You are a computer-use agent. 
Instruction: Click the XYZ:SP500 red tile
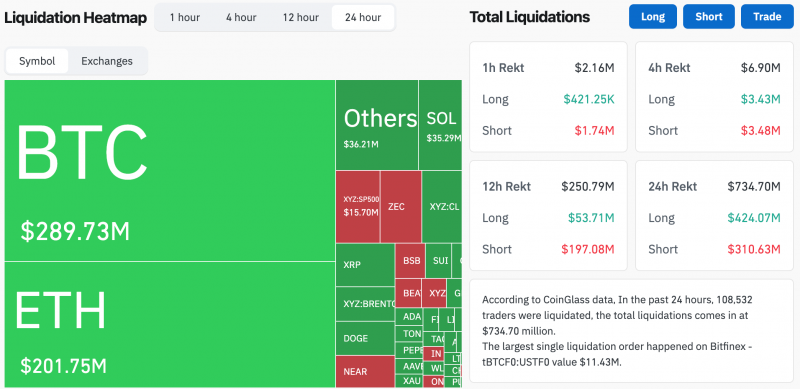click(x=358, y=207)
